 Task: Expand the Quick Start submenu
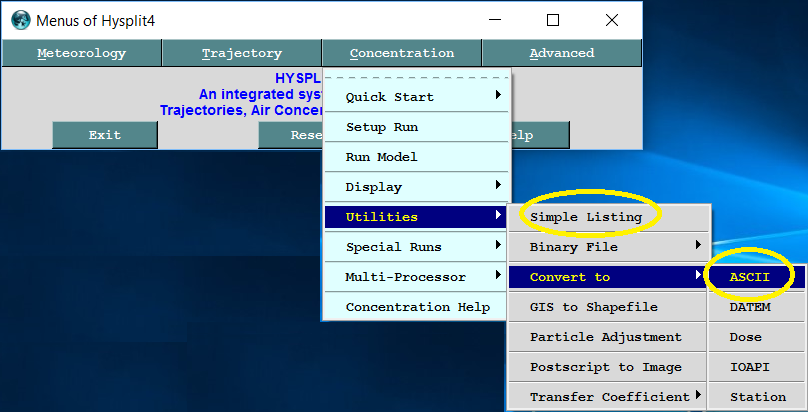point(416,97)
